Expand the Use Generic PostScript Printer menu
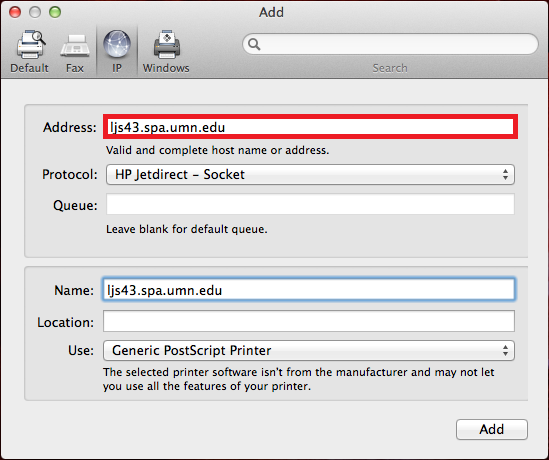 point(309,350)
